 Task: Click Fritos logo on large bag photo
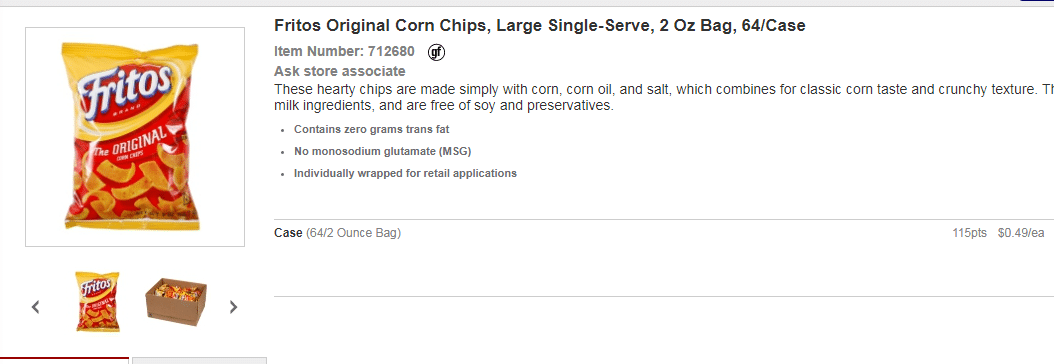click(126, 87)
